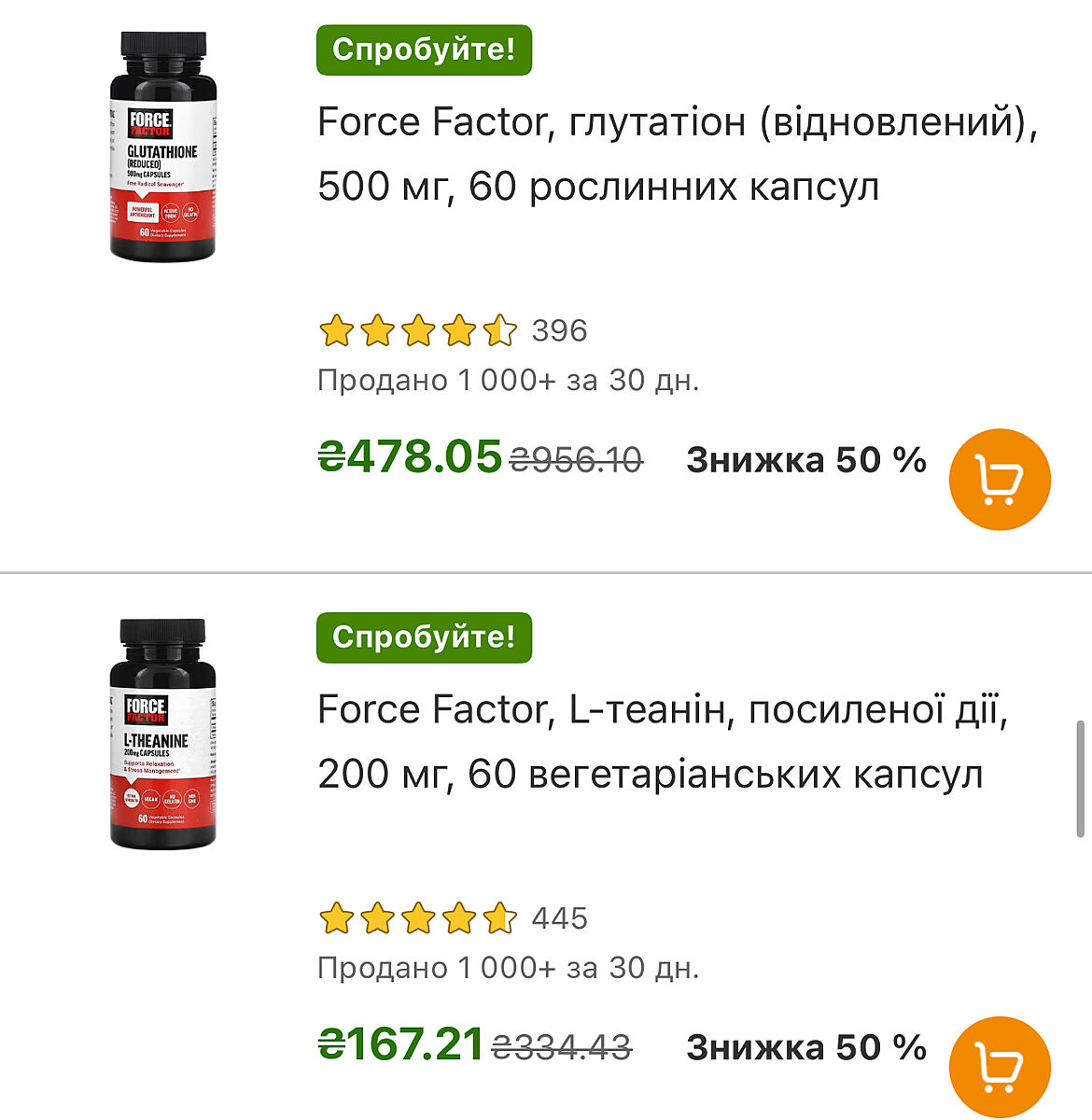Click the Glutathione star rating
The image size is (1092, 1120).
pyautogui.click(x=417, y=330)
